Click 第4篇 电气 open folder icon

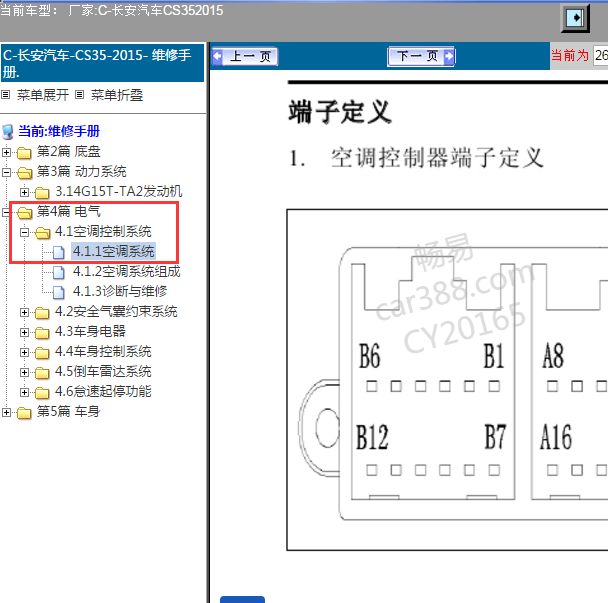(24, 213)
